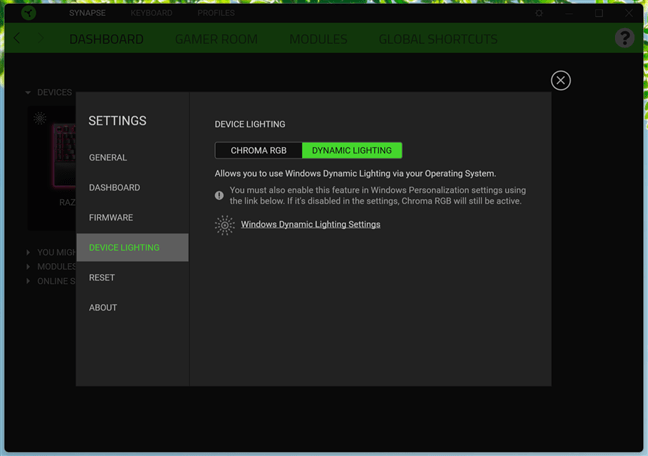Open Windows Dynamic Lighting Settings link
The height and width of the screenshot is (456, 648).
(310, 225)
